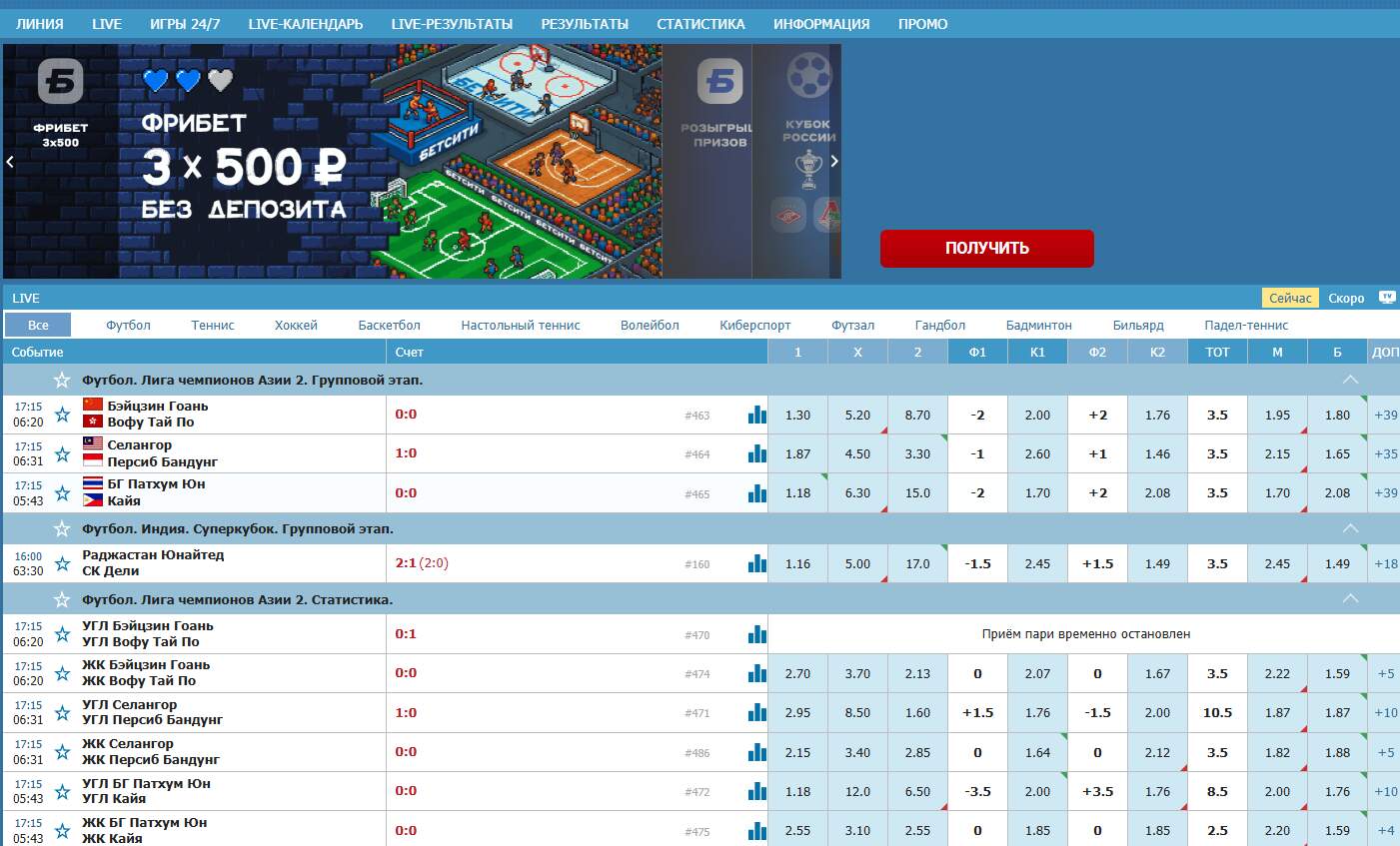Favorite the Селангор vs Персиб Бандунг match star
Viewport: 1400px width, 846px height.
point(62,453)
